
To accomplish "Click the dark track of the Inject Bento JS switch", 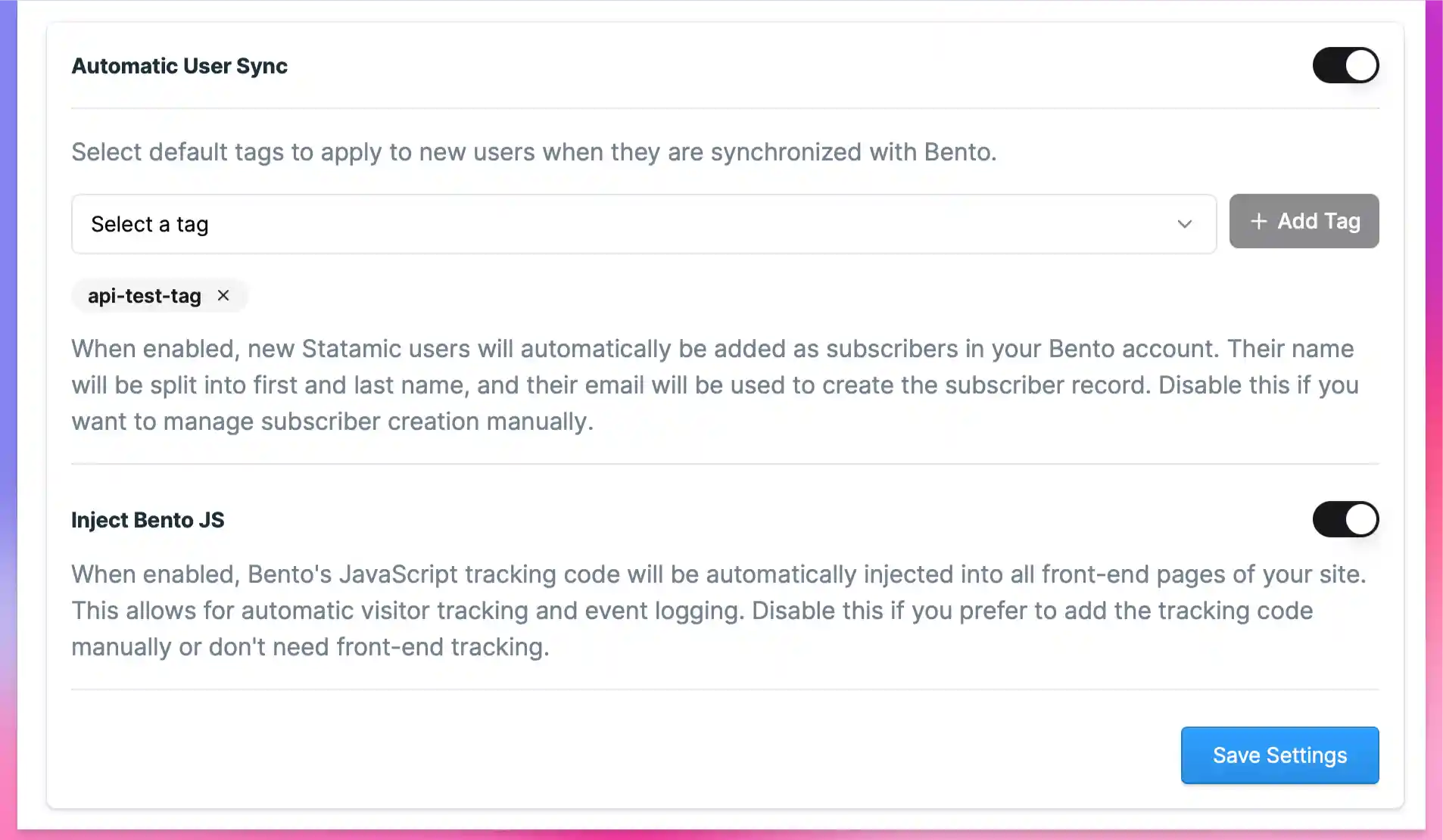I will [x=1329, y=519].
